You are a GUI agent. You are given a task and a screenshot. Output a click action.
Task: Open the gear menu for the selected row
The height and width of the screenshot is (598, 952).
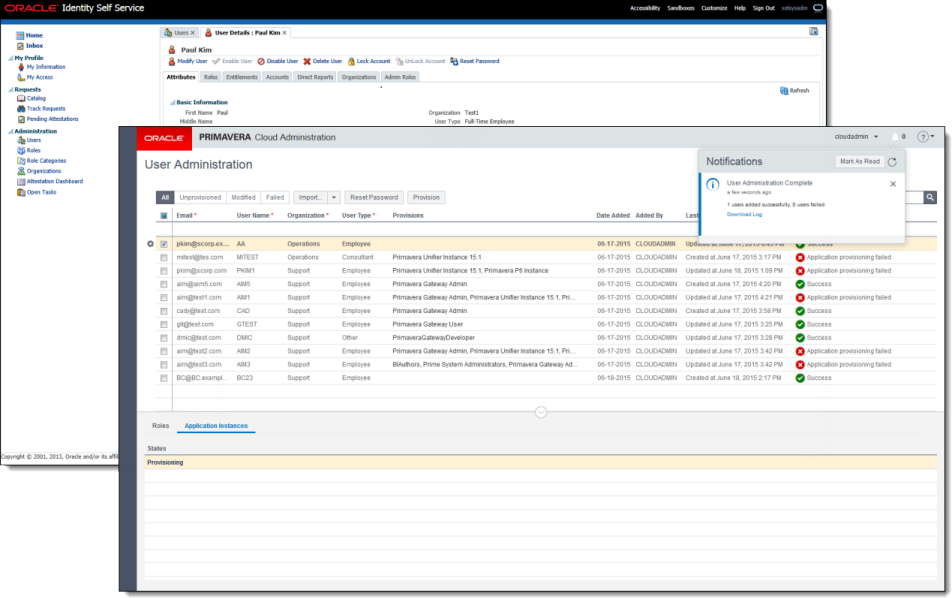click(150, 244)
